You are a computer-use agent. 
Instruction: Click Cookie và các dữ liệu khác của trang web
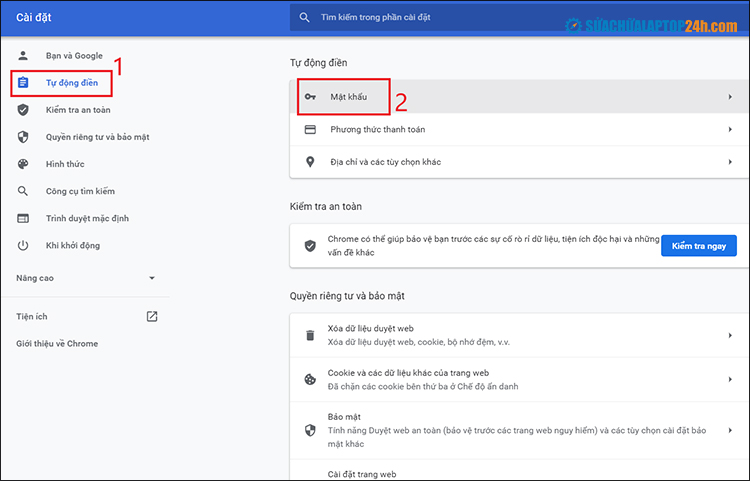pos(408,373)
